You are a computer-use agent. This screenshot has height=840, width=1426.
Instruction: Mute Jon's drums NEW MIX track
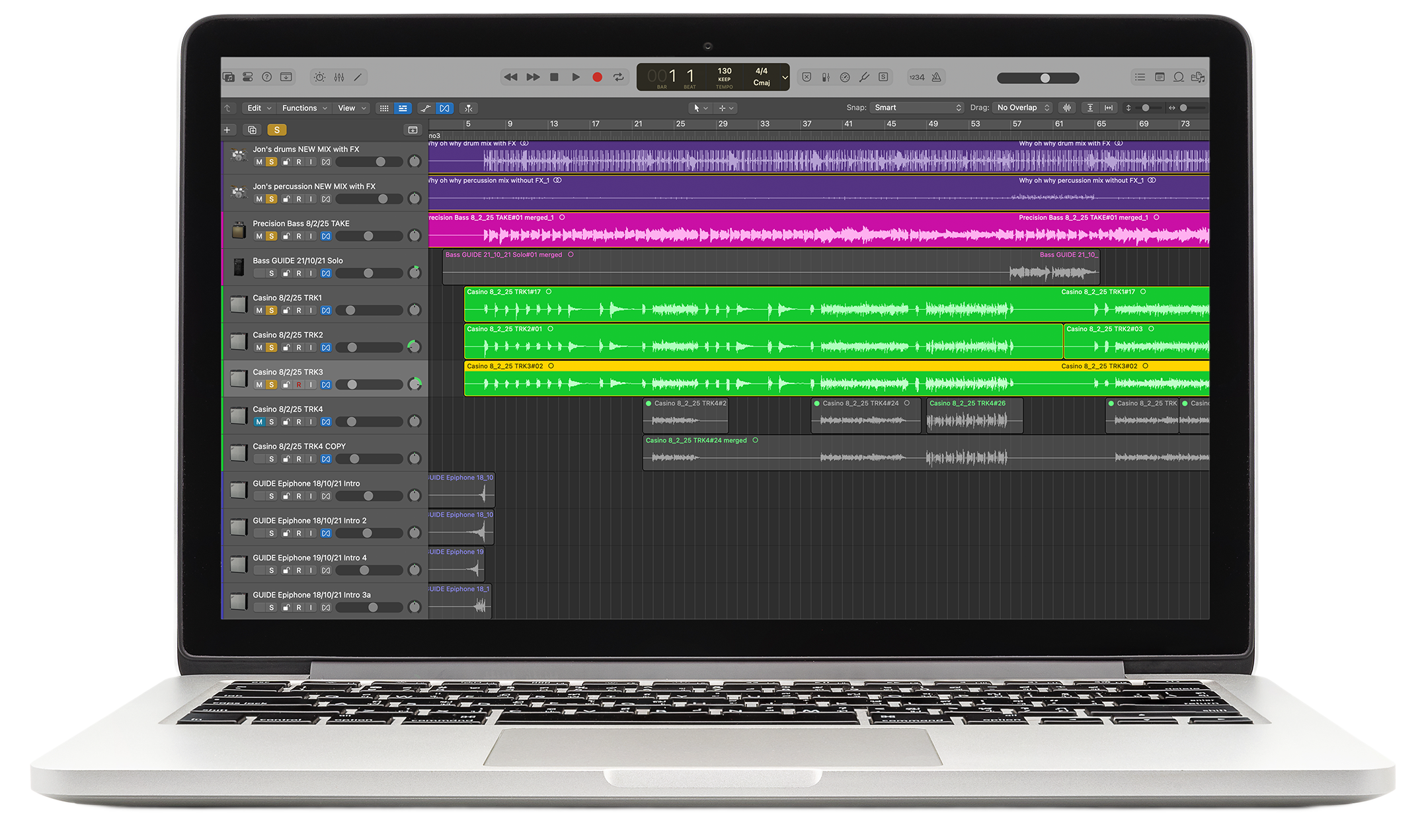coord(259,162)
